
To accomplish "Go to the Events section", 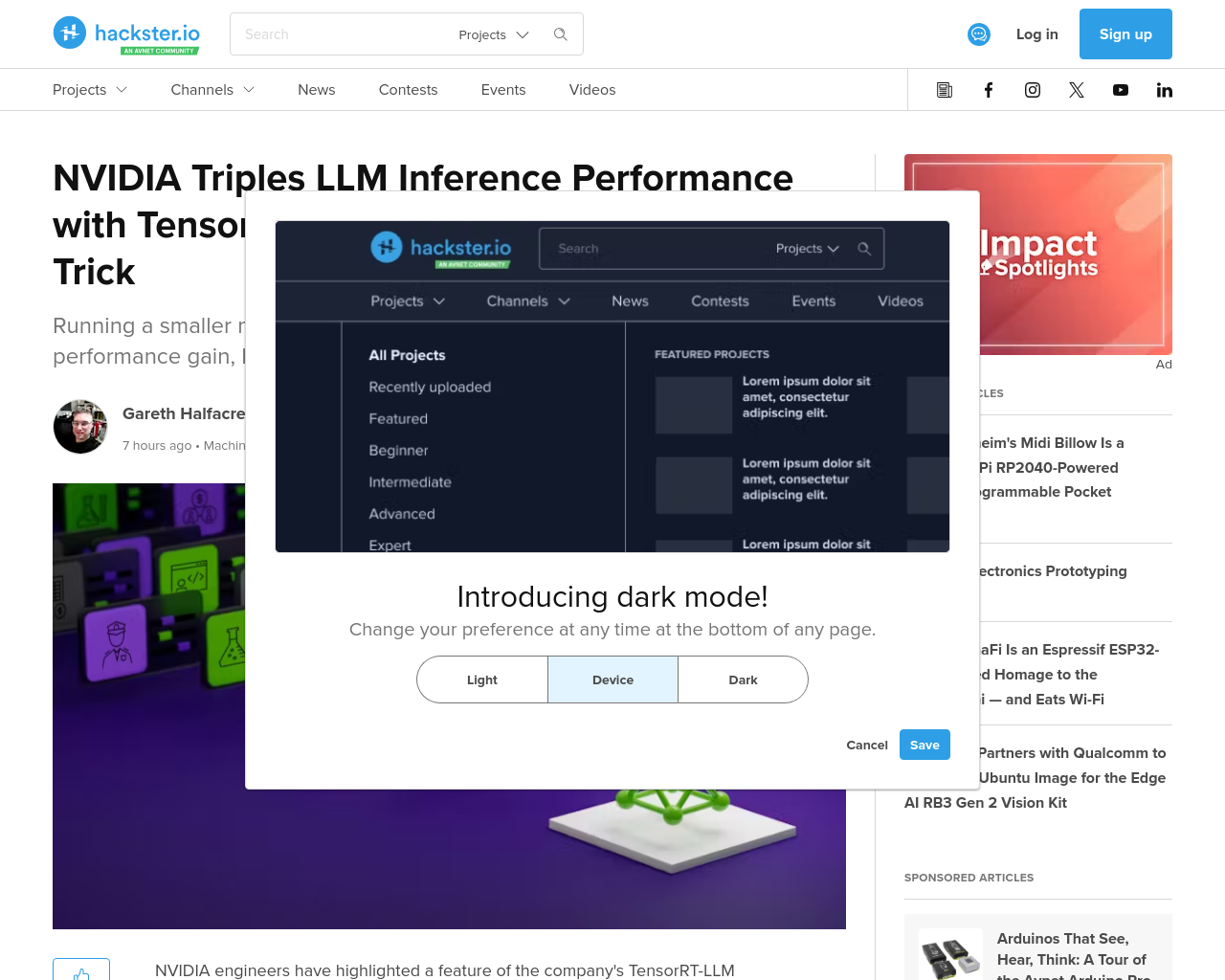I will [x=503, y=90].
